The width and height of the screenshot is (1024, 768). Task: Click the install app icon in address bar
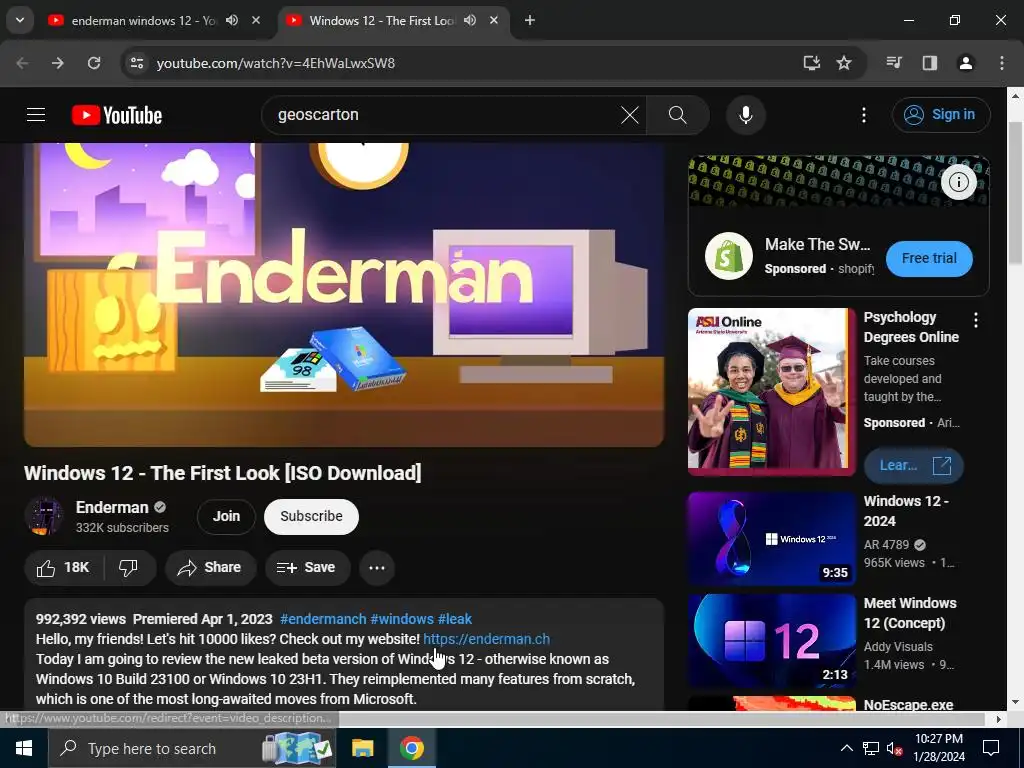[x=812, y=63]
